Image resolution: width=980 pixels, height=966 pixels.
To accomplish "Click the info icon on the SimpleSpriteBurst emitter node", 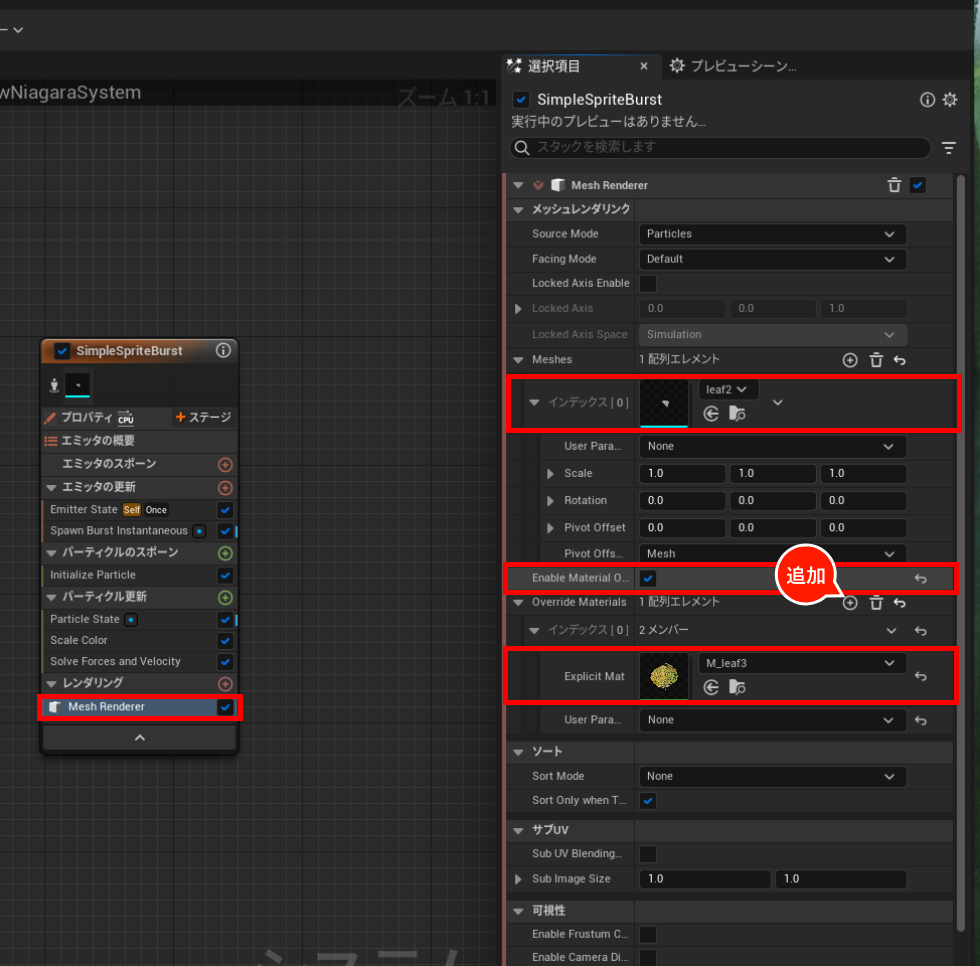I will pyautogui.click(x=222, y=351).
